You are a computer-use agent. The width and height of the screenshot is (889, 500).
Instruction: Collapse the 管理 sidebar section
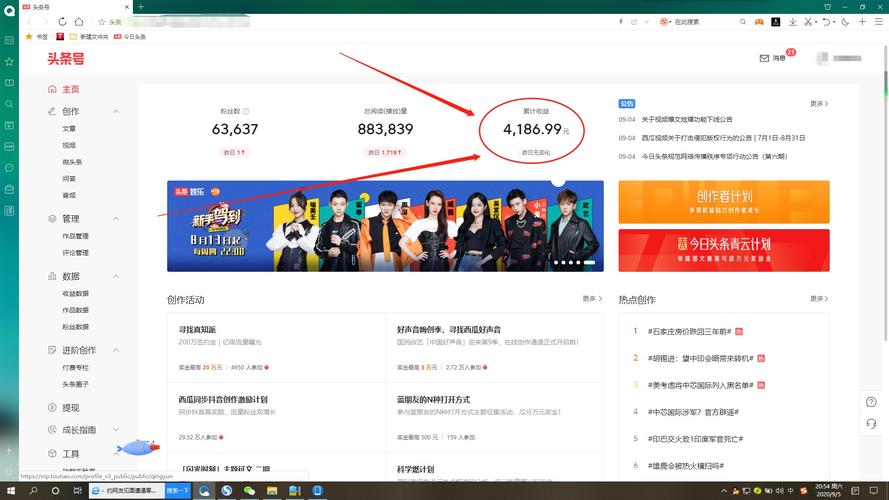[x=116, y=218]
